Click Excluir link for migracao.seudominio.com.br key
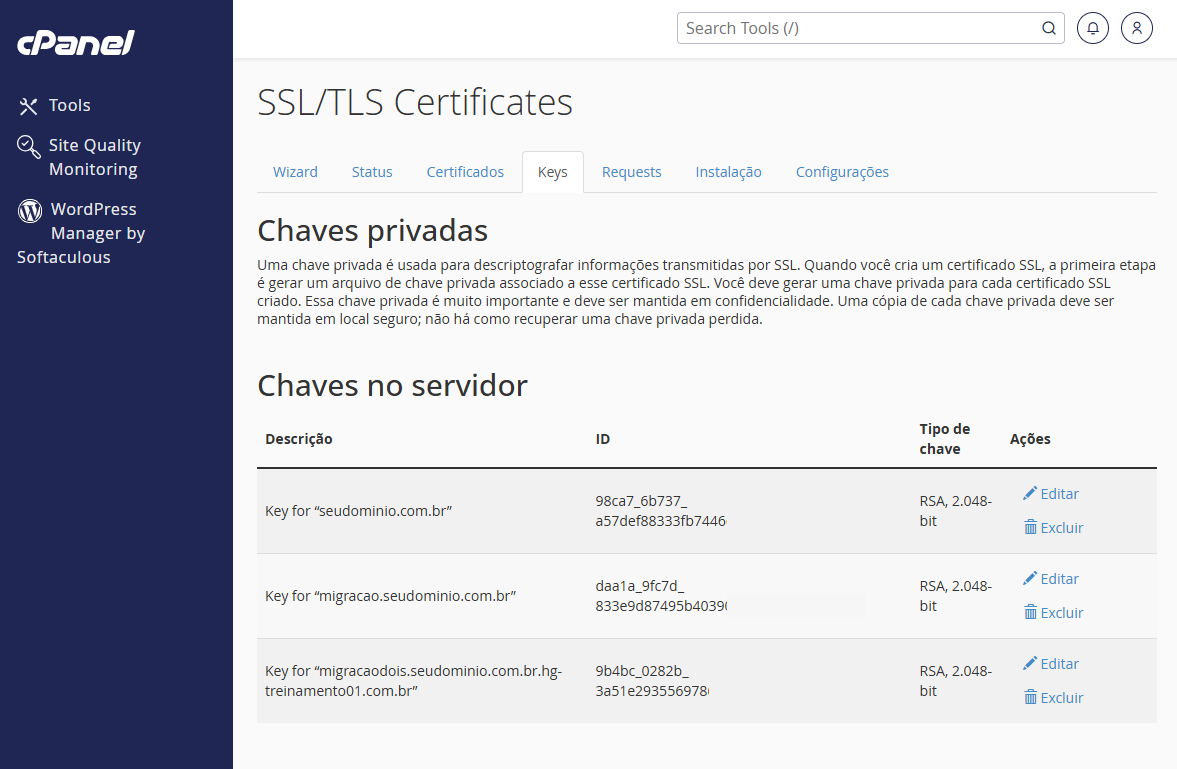Viewport: 1177px width, 769px height. point(1061,612)
